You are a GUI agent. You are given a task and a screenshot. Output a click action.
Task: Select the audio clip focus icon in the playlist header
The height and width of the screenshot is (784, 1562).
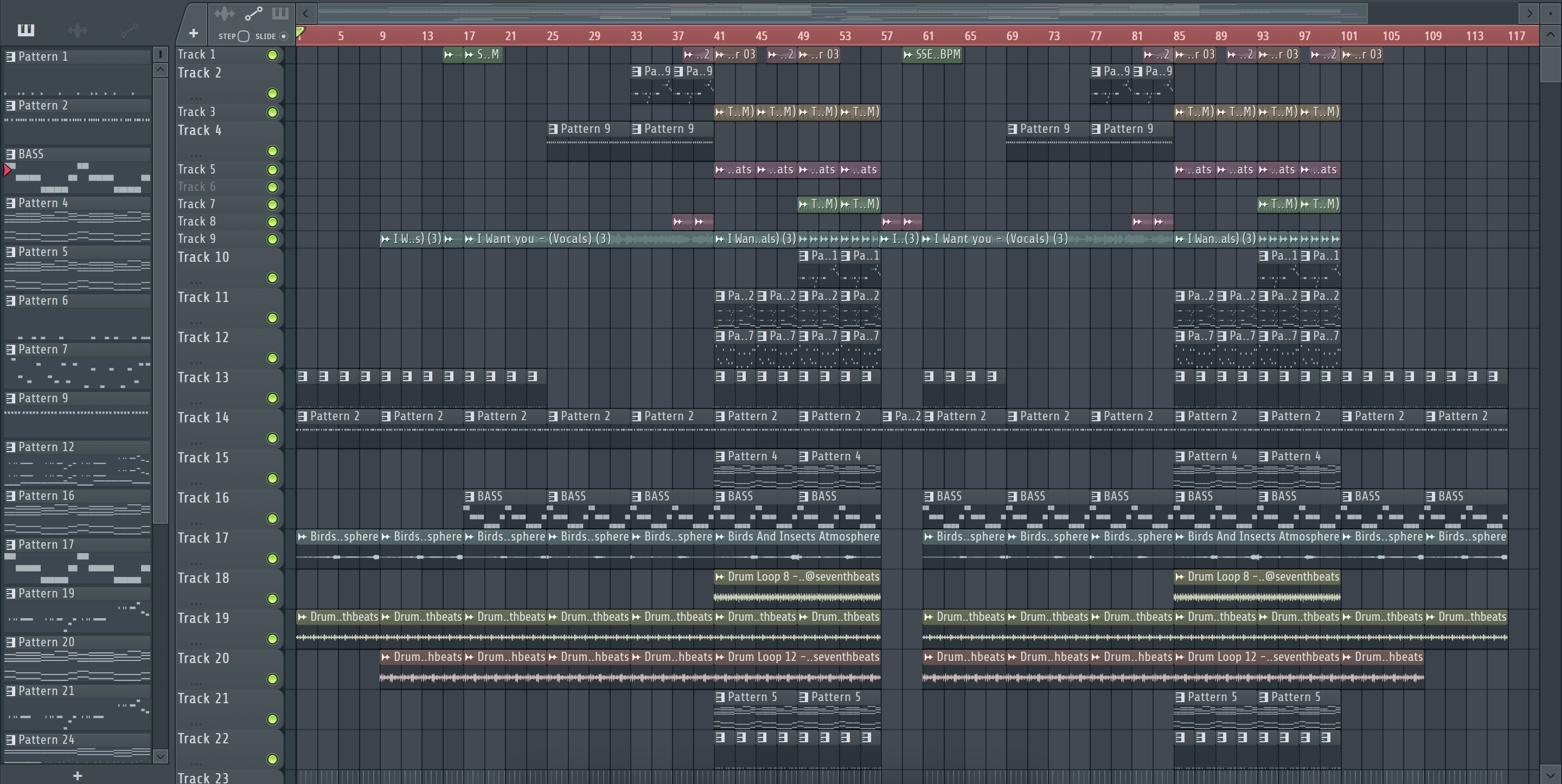[x=224, y=14]
